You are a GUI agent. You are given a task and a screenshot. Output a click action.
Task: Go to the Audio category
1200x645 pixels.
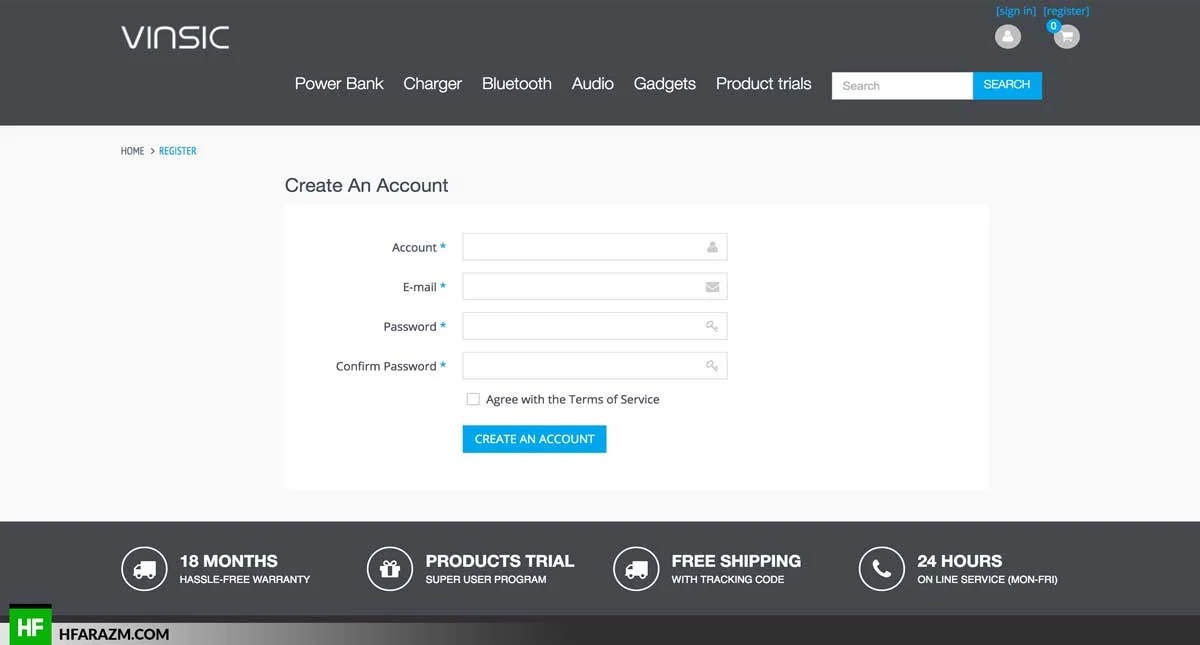(x=592, y=84)
